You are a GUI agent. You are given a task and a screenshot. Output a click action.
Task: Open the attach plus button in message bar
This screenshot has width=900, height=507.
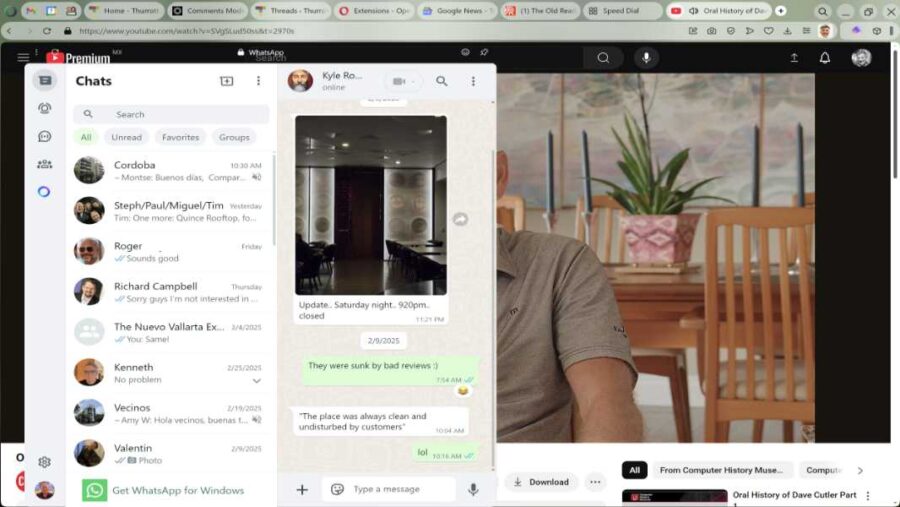point(302,489)
